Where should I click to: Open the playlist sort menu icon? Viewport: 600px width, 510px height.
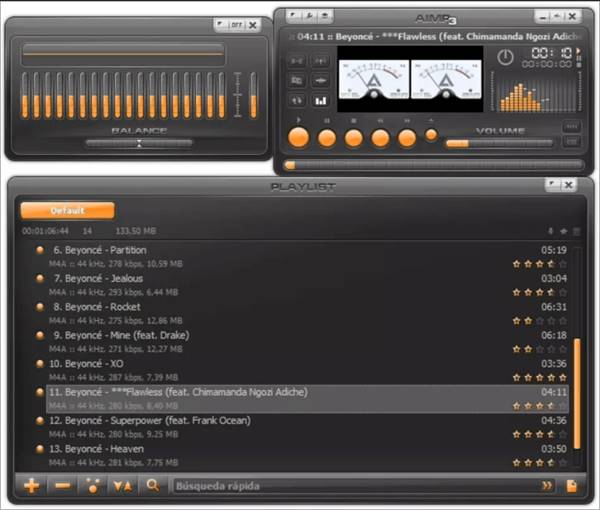[x=122, y=486]
